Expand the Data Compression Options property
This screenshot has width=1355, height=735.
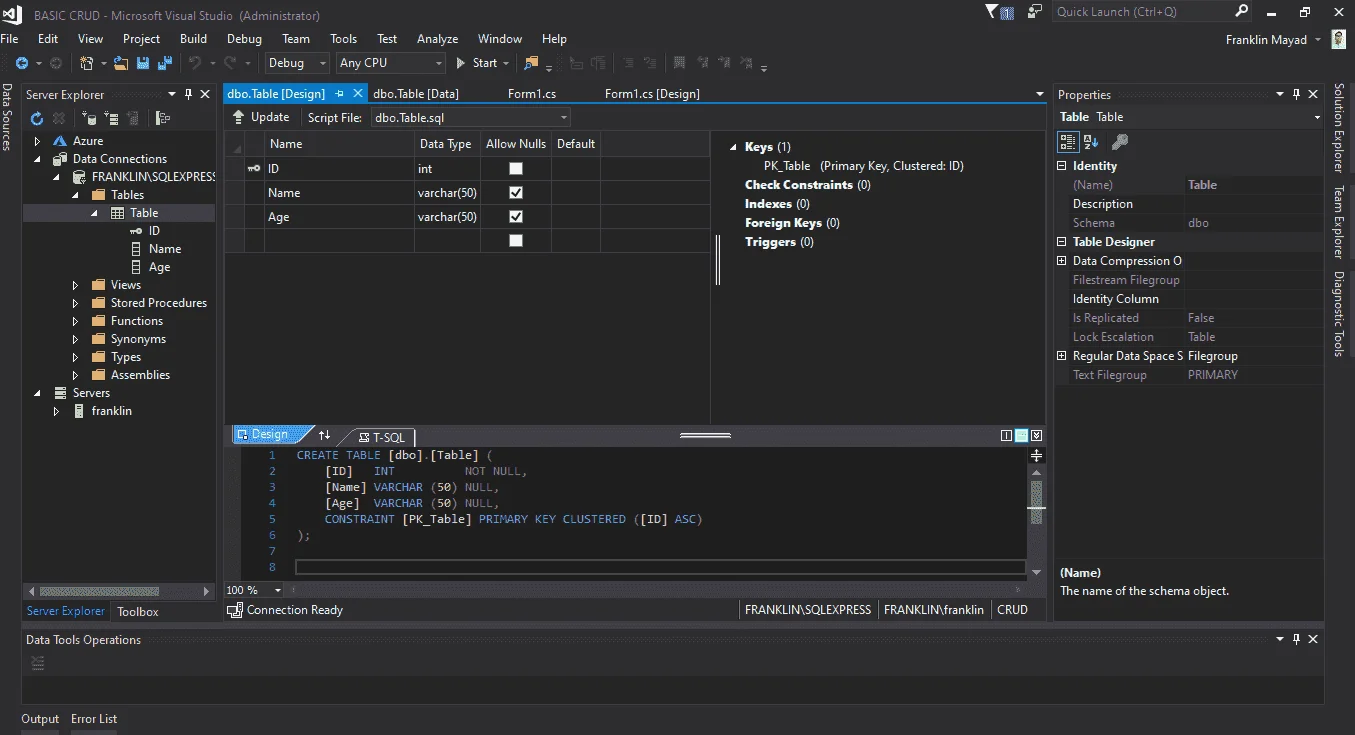[1062, 261]
